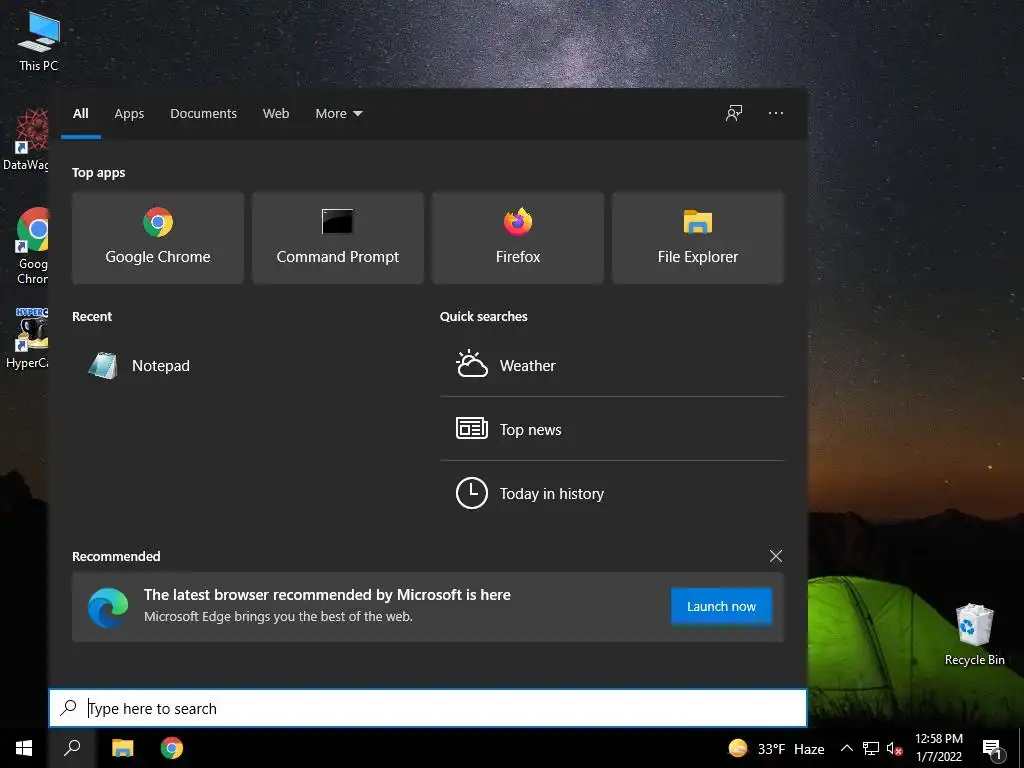Select the Google Chrome desktop shortcut
Viewport: 1024px width, 768px height.
pos(33,246)
